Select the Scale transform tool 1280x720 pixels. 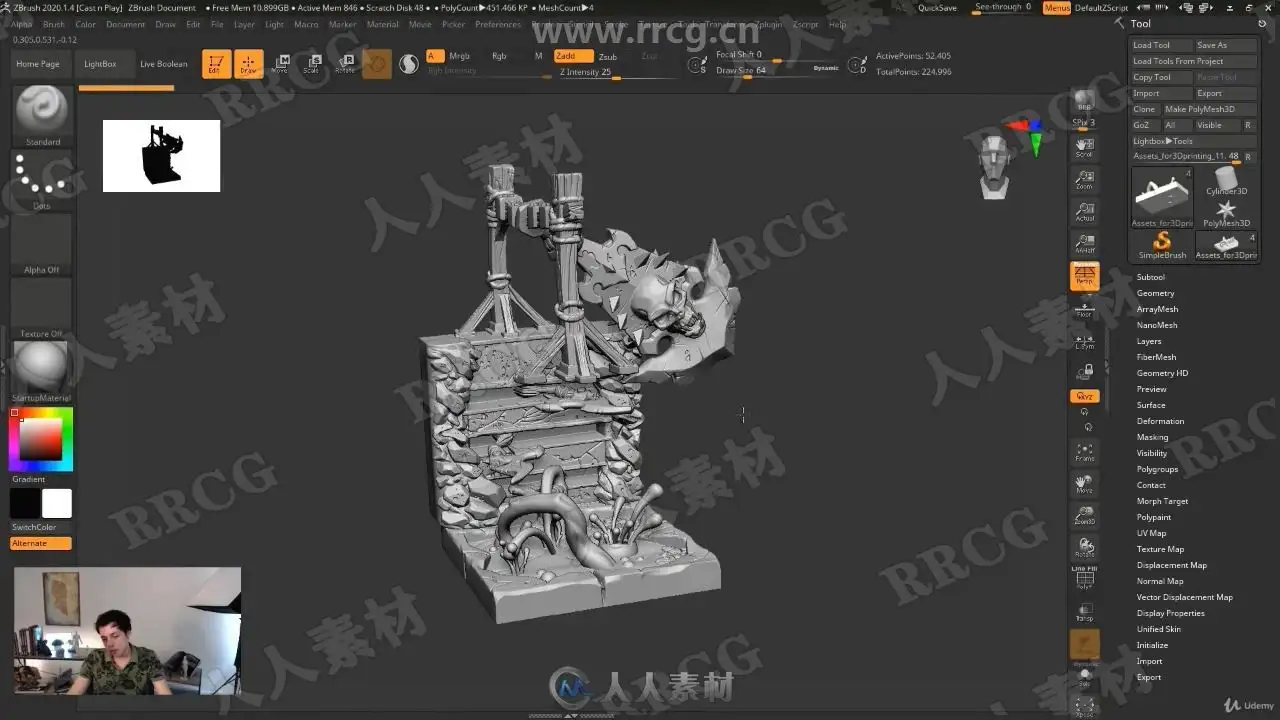click(x=312, y=64)
